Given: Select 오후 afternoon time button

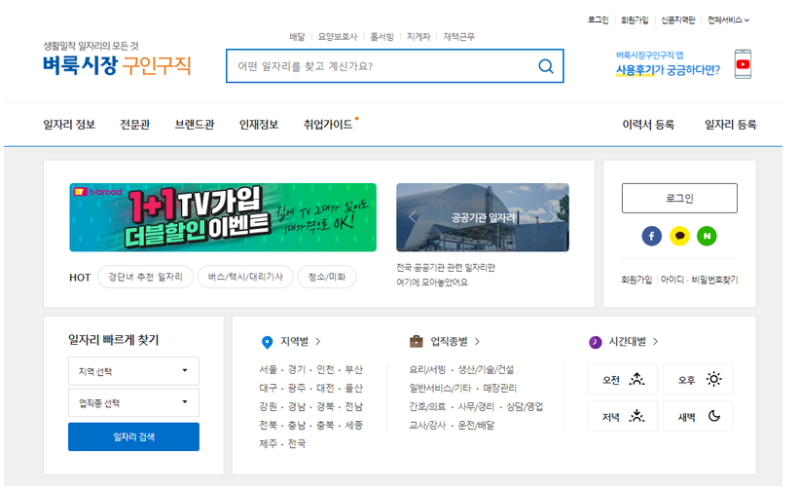Looking at the screenshot, I should (x=698, y=379).
